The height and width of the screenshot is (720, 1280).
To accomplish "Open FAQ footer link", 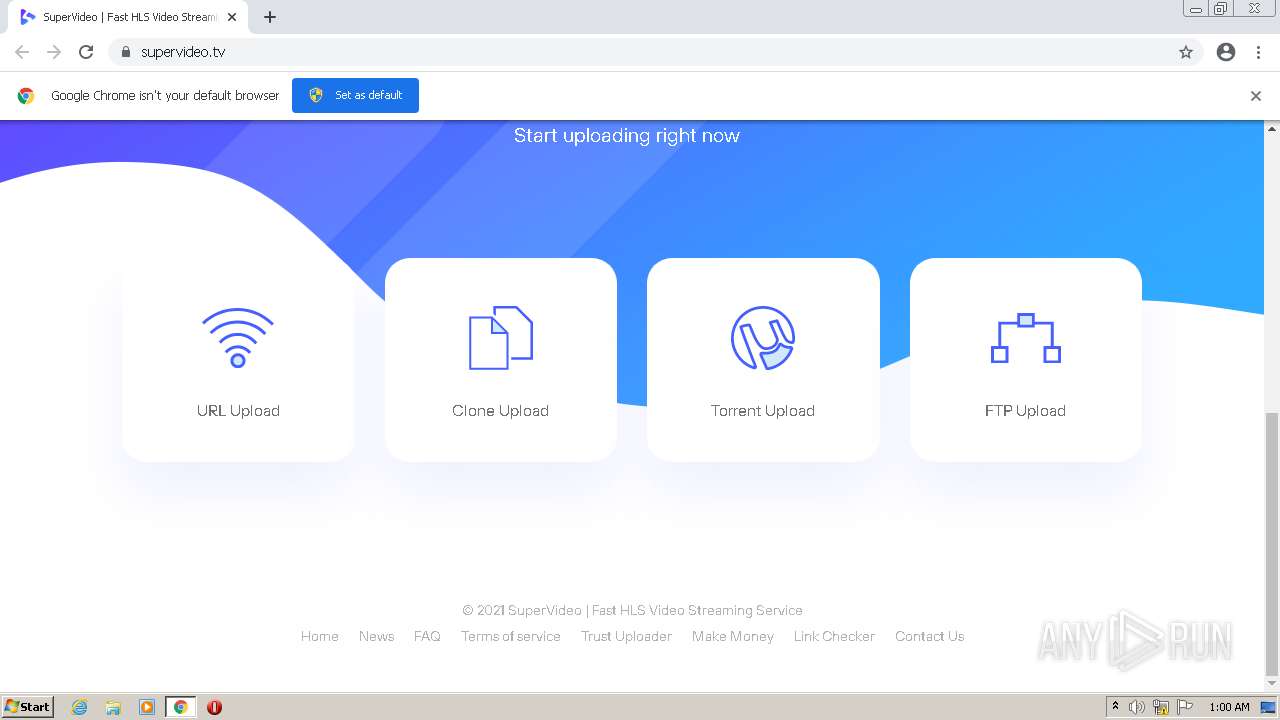I will [x=427, y=636].
